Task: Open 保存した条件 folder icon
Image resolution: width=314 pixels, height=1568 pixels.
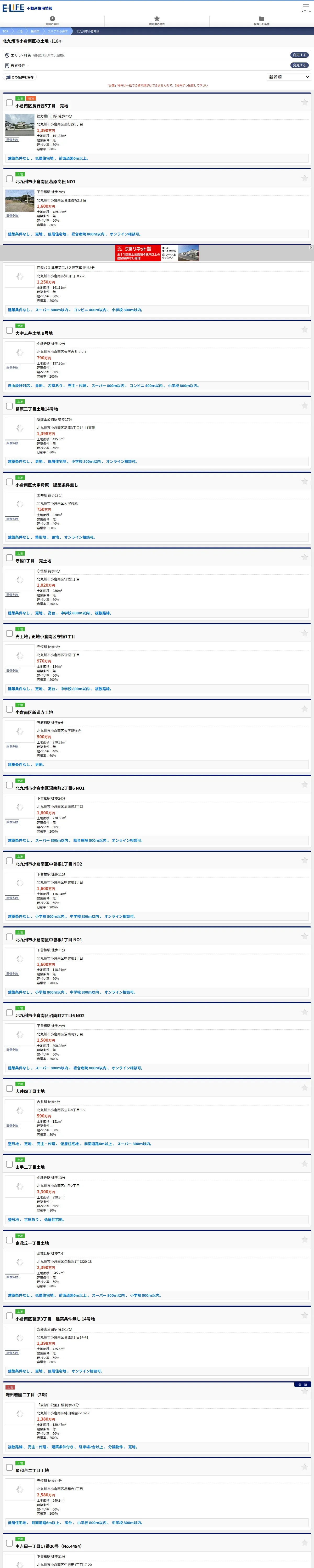Action: [x=262, y=19]
